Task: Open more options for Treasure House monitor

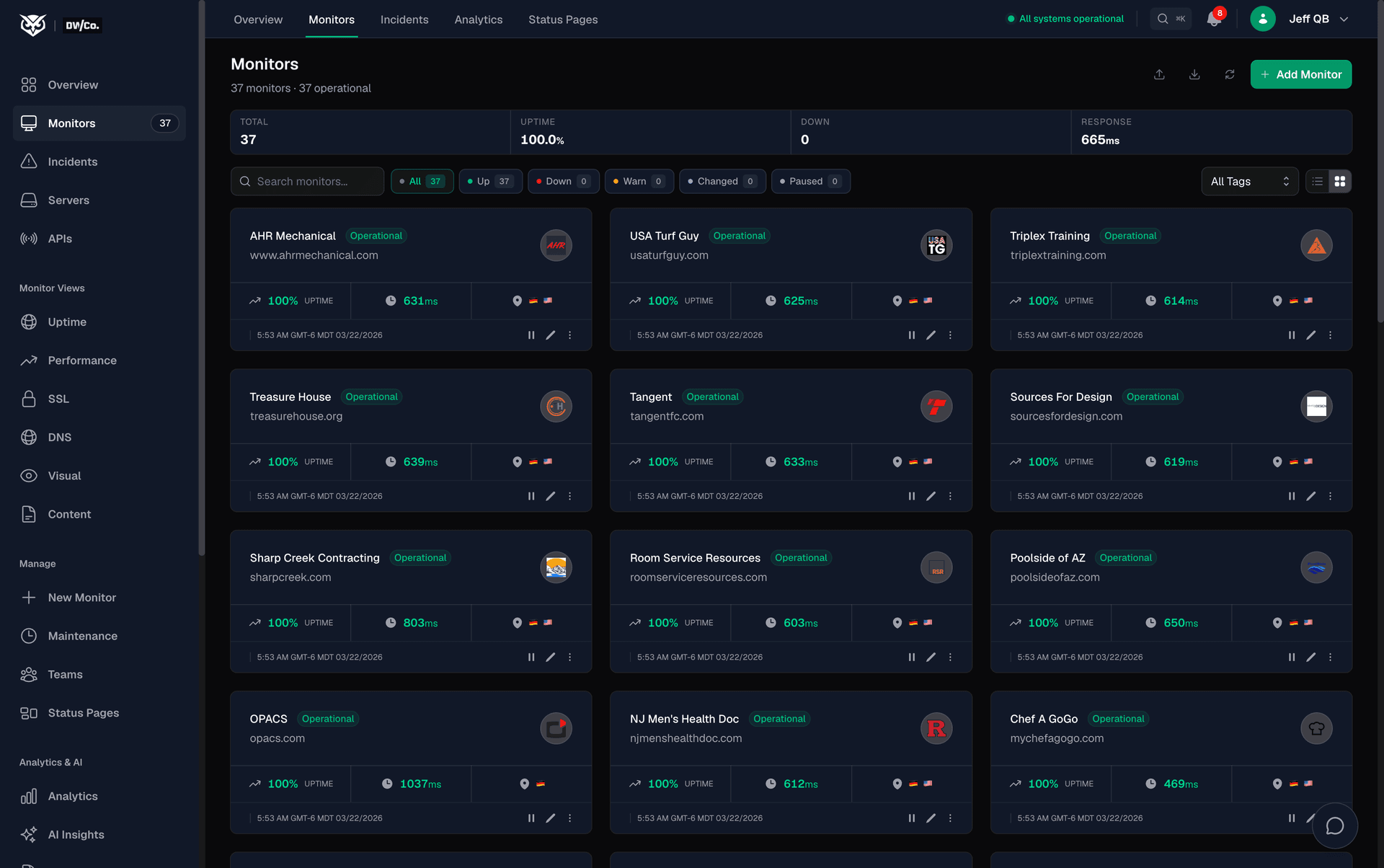Action: click(x=570, y=496)
